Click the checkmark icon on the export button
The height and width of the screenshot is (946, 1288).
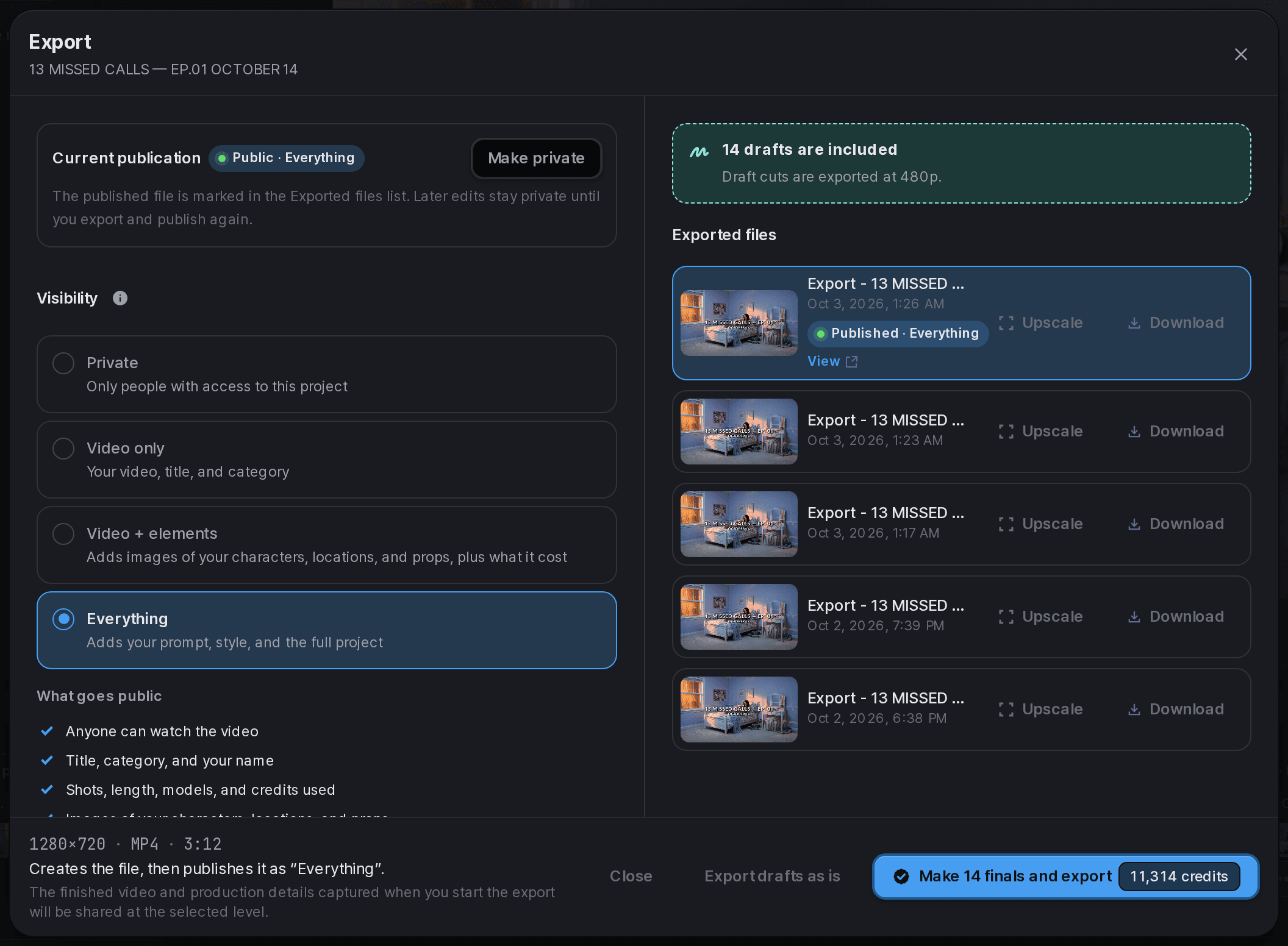click(x=901, y=877)
